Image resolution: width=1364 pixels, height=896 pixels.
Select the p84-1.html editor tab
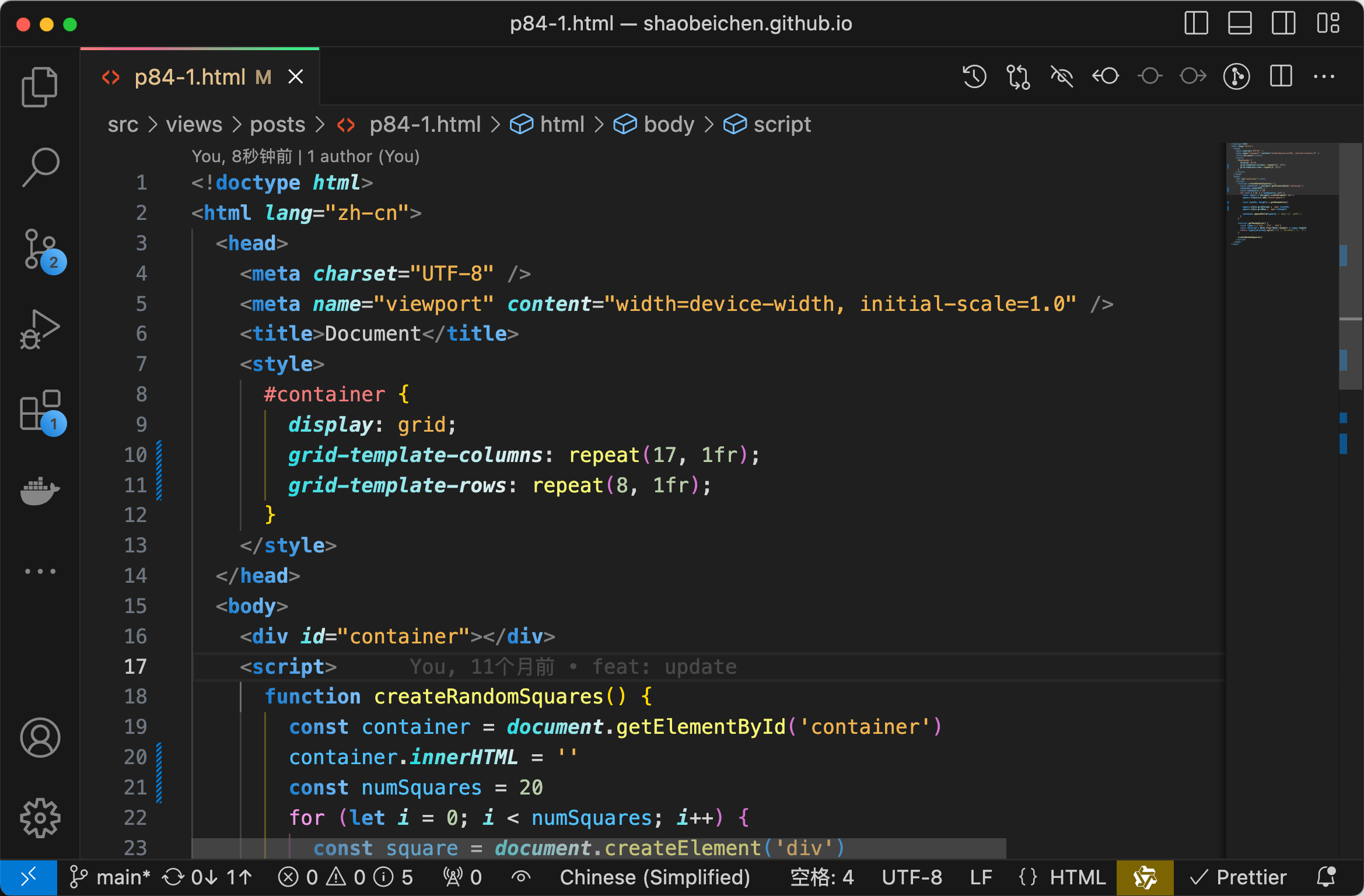coord(190,77)
